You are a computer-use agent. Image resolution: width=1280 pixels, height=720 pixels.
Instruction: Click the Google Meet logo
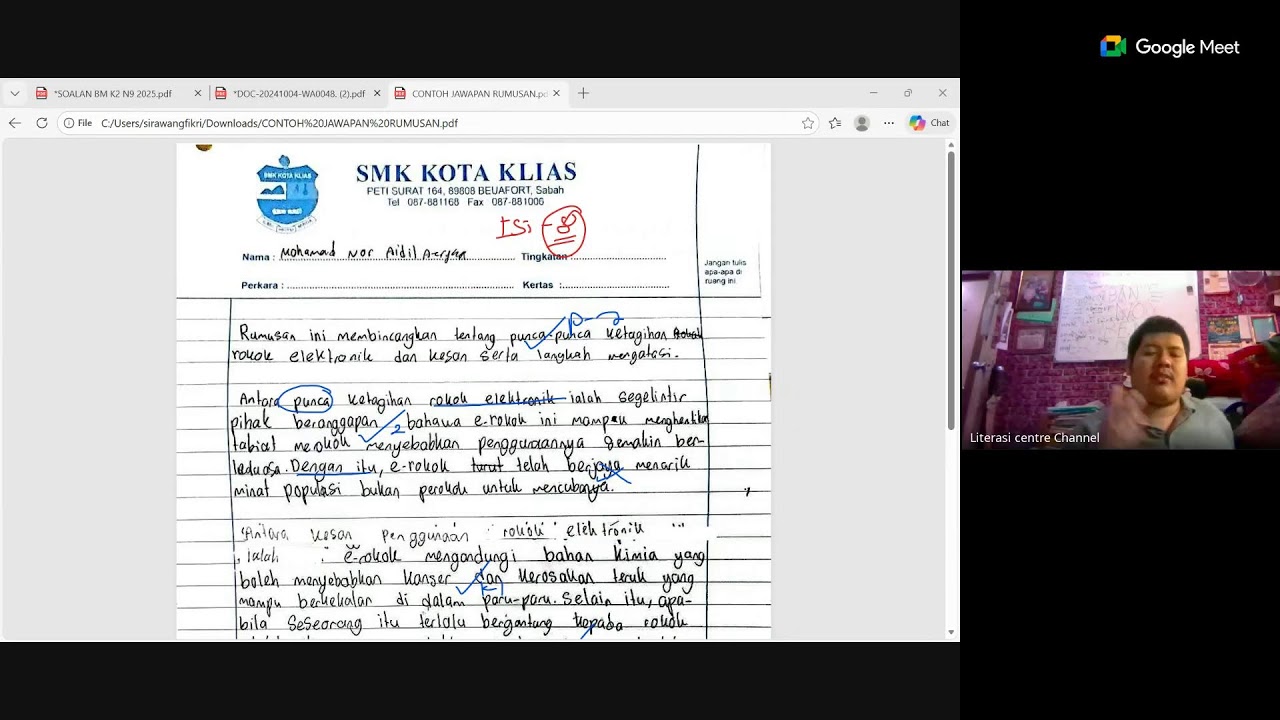(x=1169, y=47)
